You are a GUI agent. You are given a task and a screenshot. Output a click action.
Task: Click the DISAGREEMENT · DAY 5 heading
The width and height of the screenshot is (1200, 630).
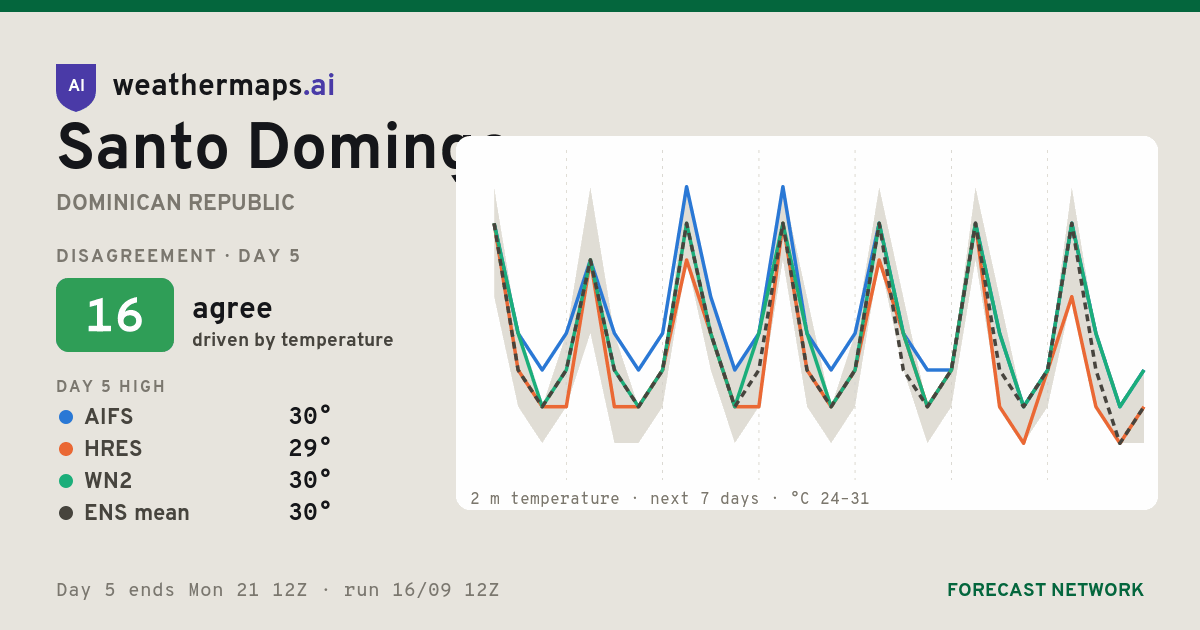(178, 256)
